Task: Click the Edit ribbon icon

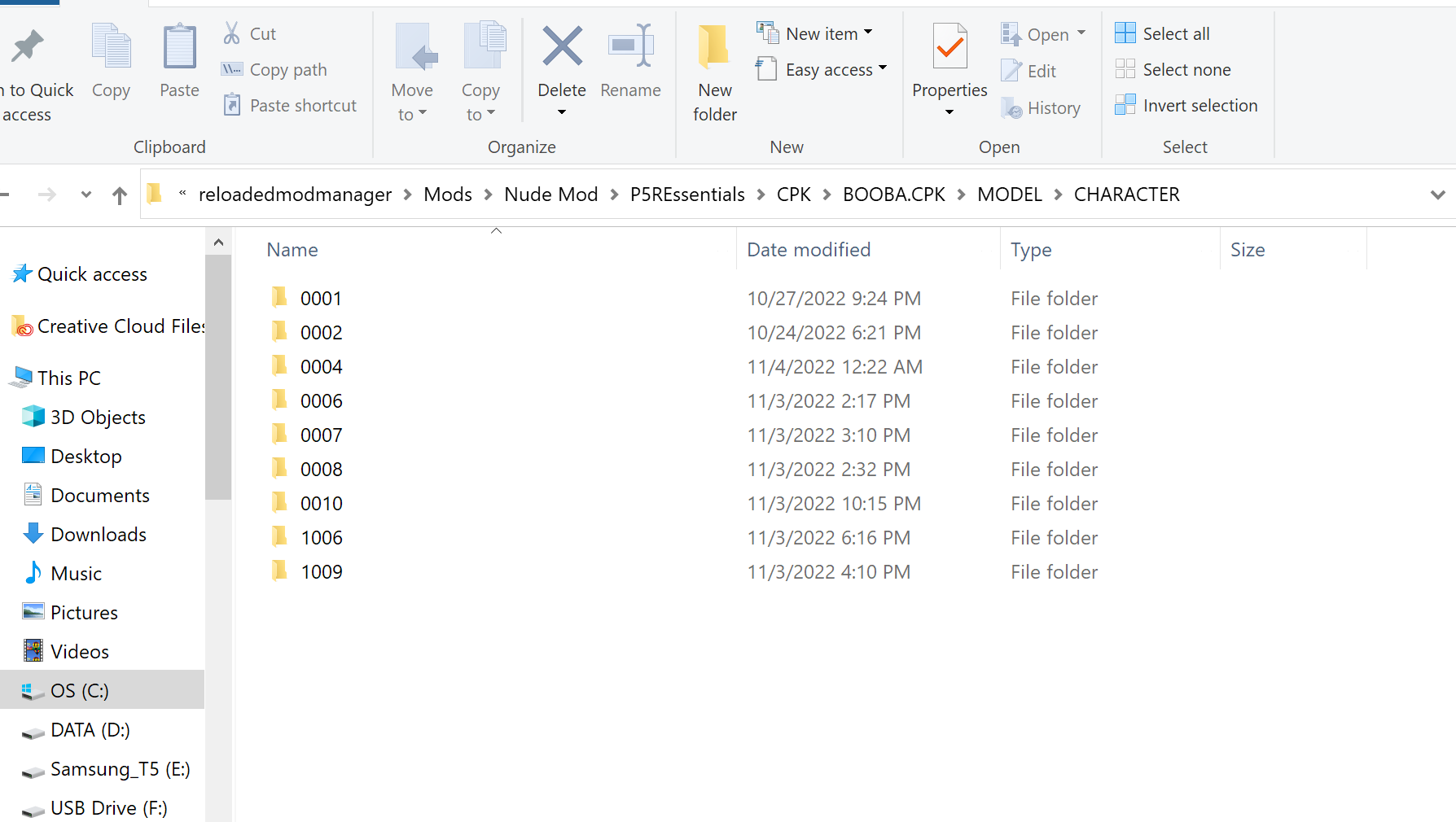Action: tap(1011, 71)
